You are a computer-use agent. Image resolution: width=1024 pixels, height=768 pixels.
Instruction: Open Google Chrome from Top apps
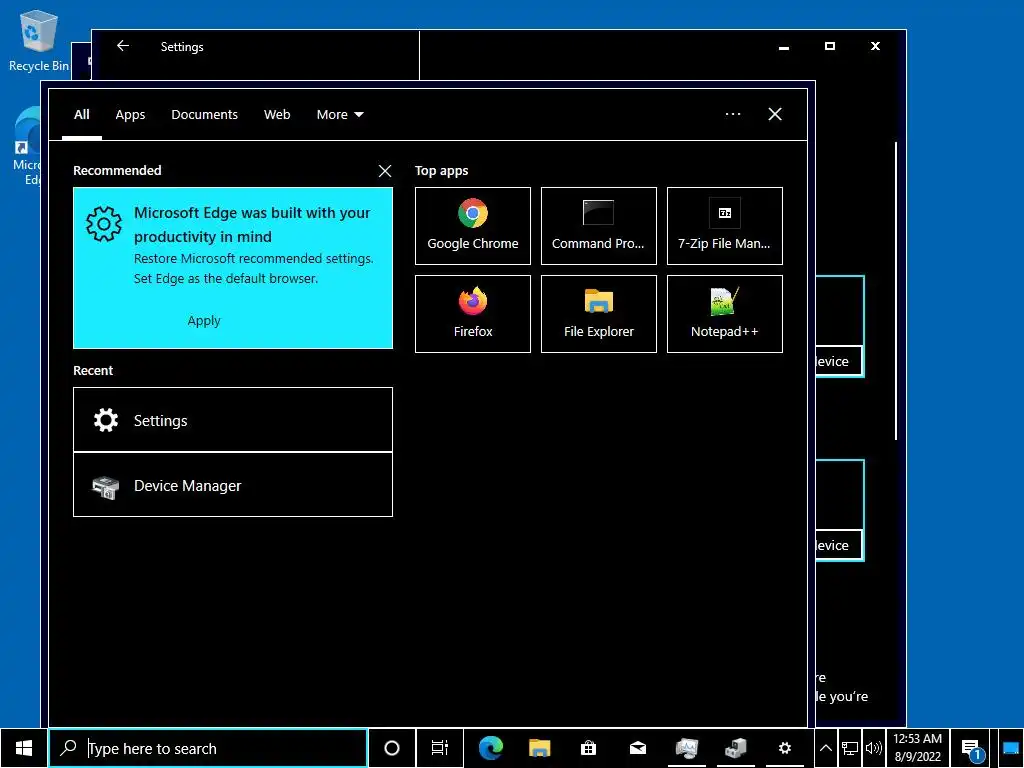[472, 226]
